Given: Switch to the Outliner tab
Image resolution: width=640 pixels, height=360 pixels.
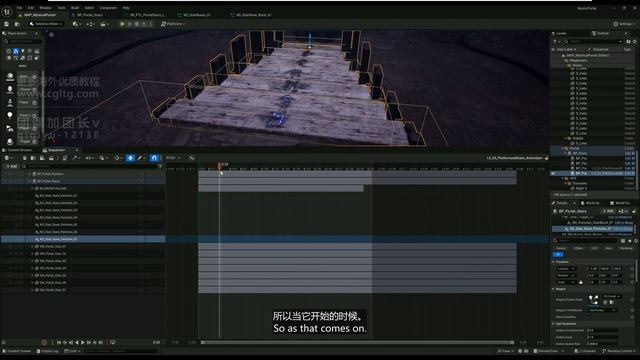Looking at the screenshot, I should [601, 33].
